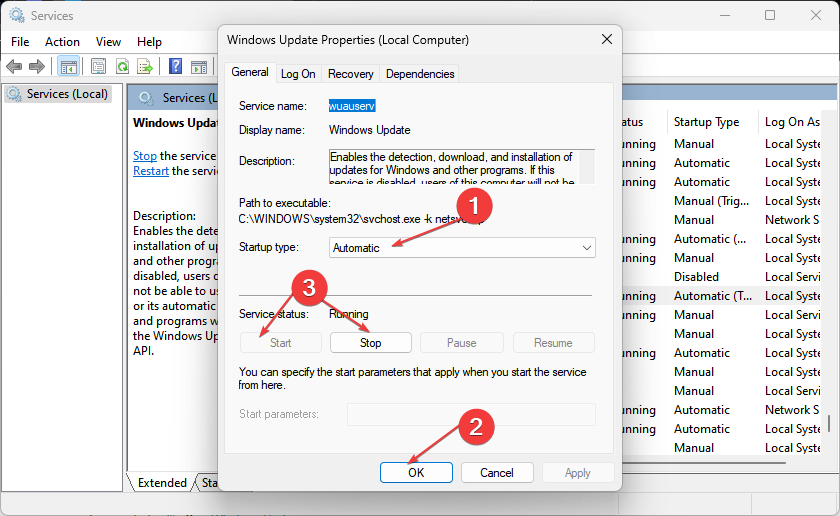840x516 pixels.
Task: Click the Automatic (T... startup type cell
Action: 713,296
